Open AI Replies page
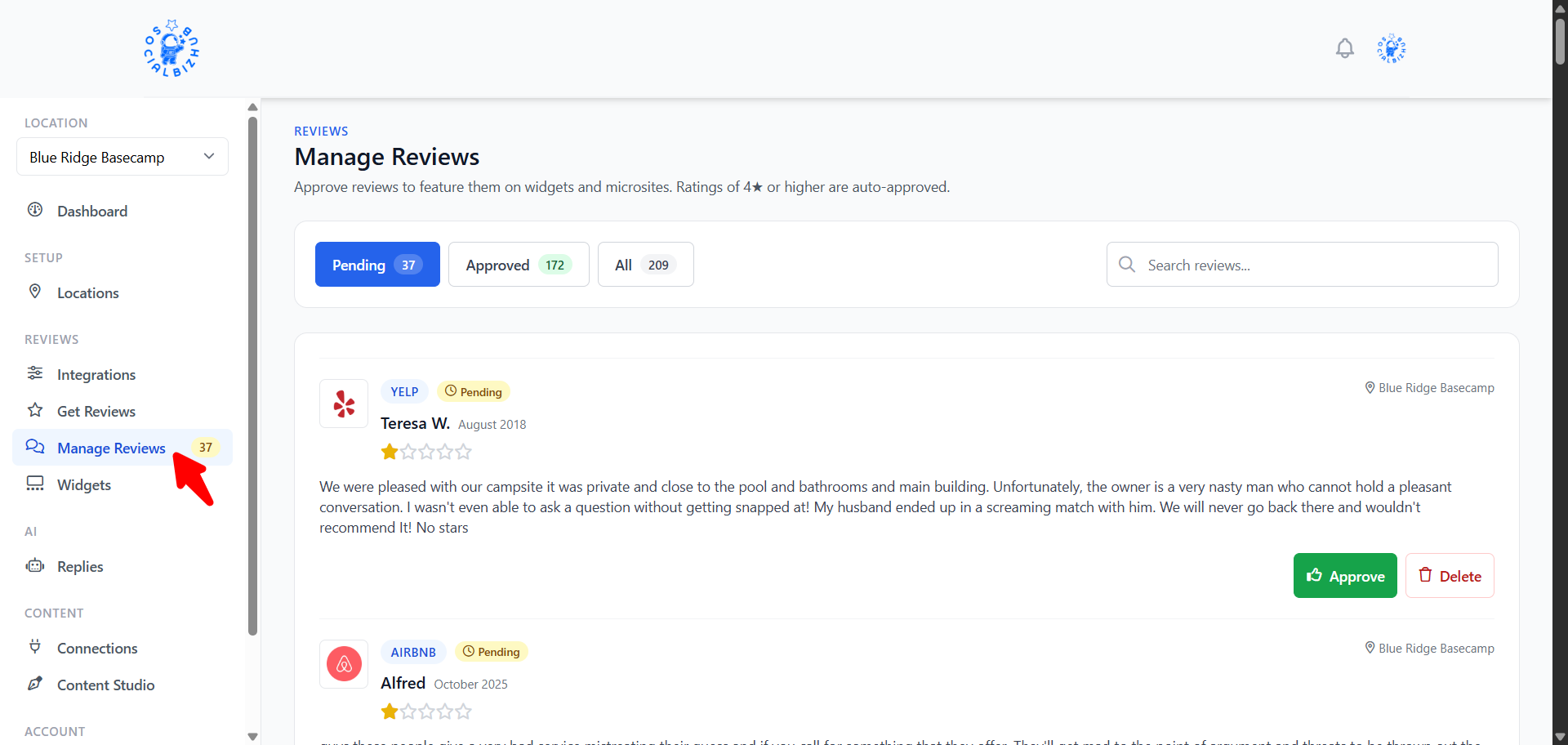The image size is (1568, 745). [122, 566]
